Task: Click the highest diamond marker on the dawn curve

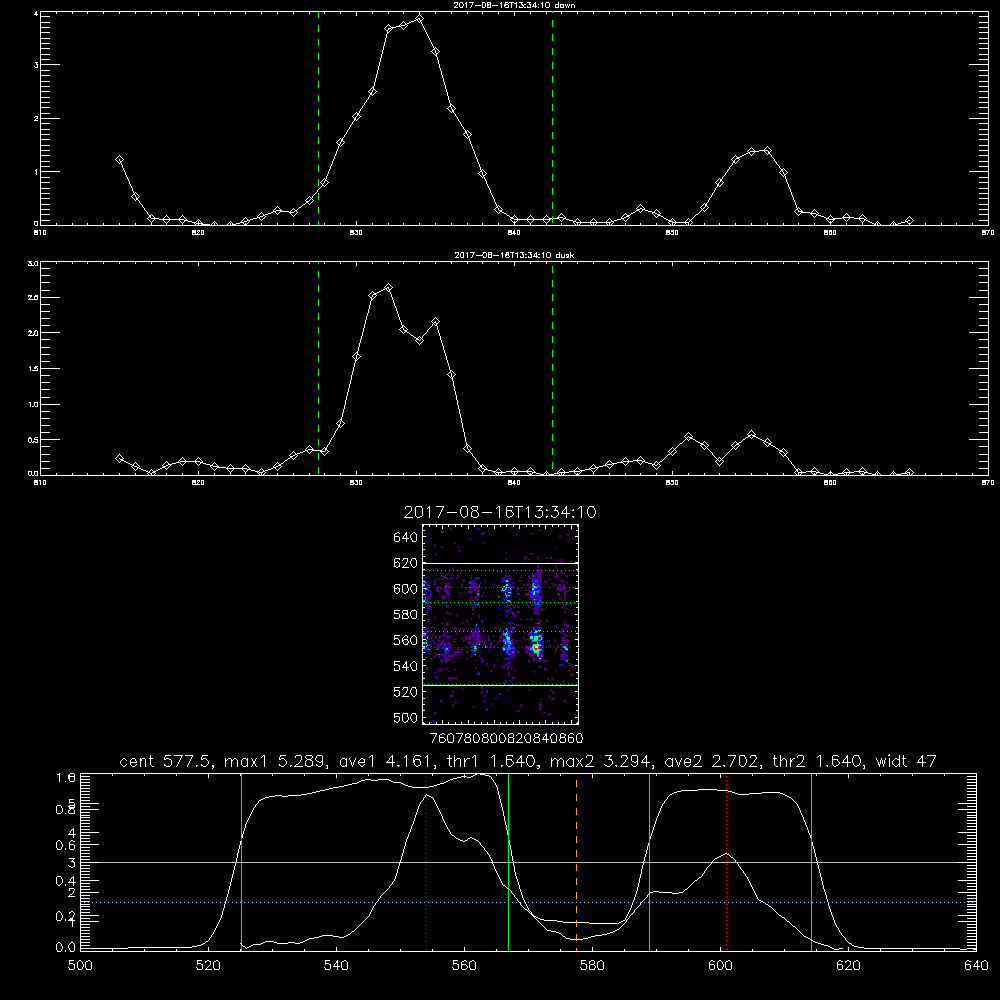Action: pyautogui.click(x=419, y=18)
